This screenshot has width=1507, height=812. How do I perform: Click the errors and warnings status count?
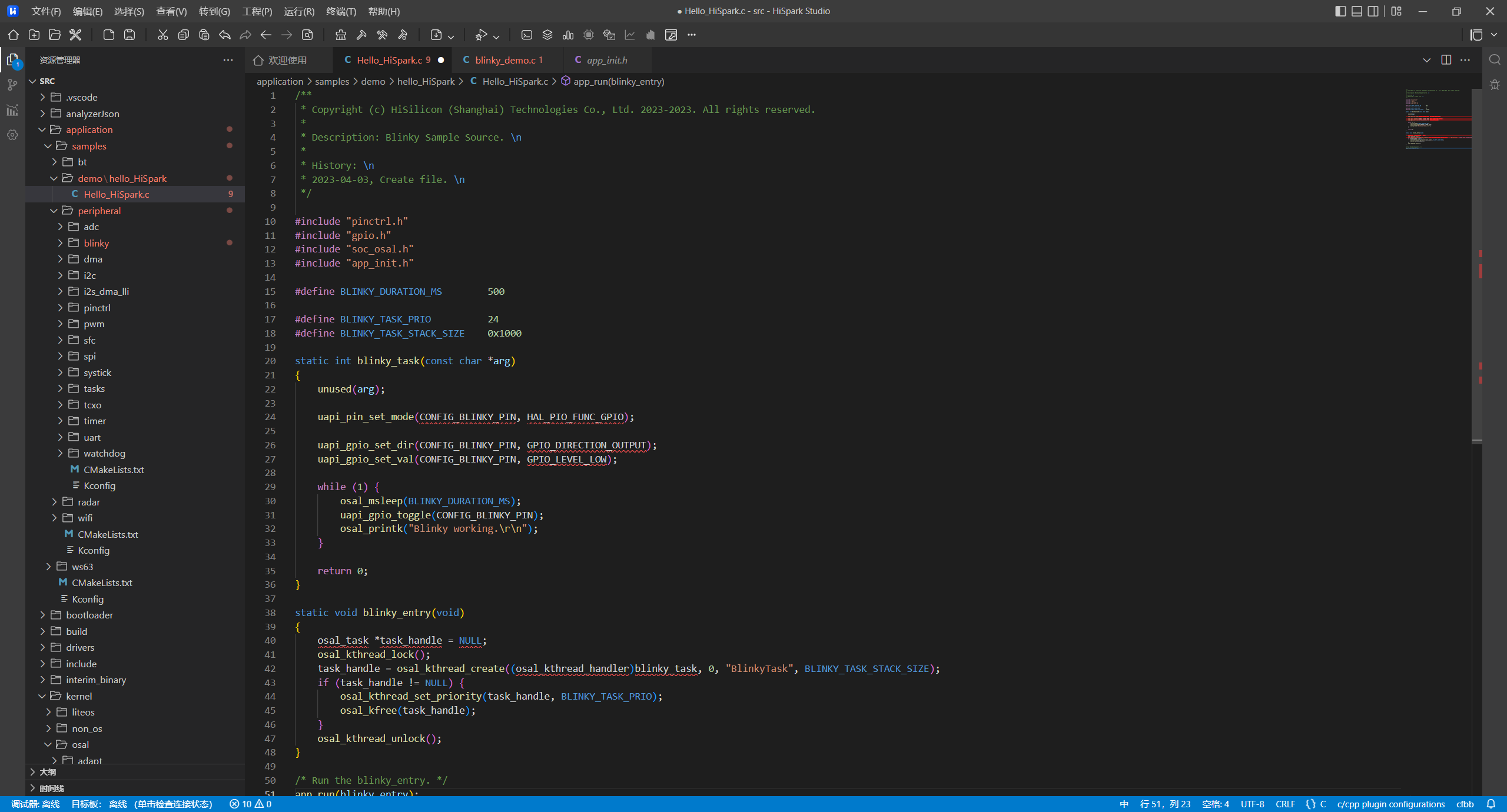coord(251,804)
